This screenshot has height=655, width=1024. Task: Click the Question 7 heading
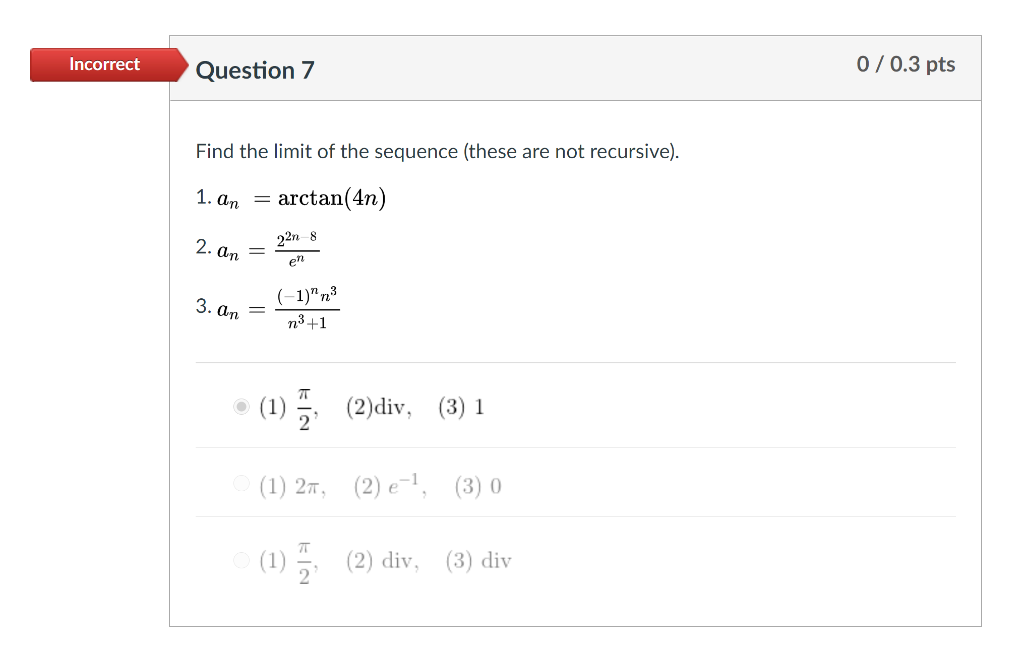(x=255, y=70)
